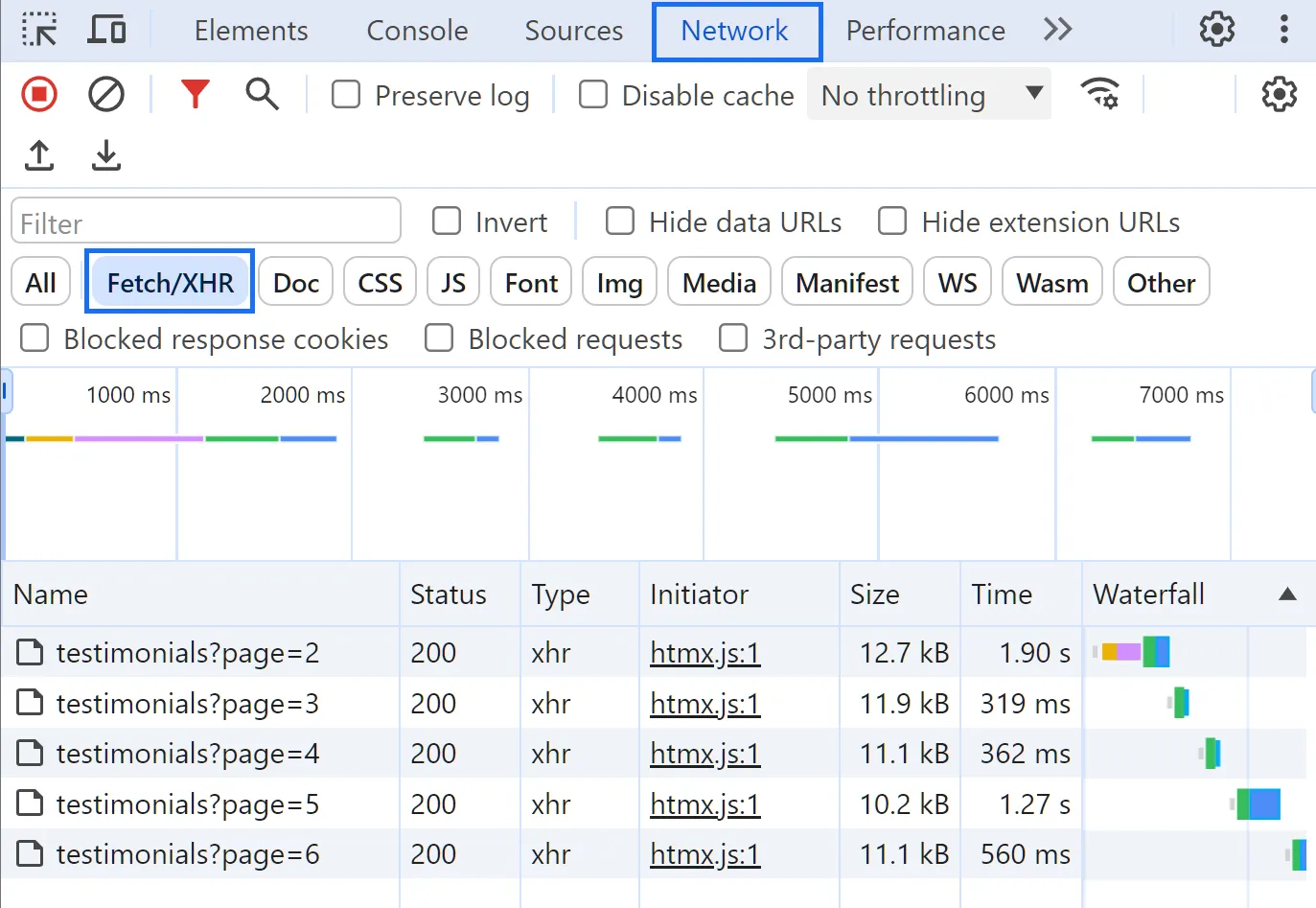Reverse Waterfall sorting via column arrow
Image resolution: width=1316 pixels, height=908 pixels.
(1285, 594)
